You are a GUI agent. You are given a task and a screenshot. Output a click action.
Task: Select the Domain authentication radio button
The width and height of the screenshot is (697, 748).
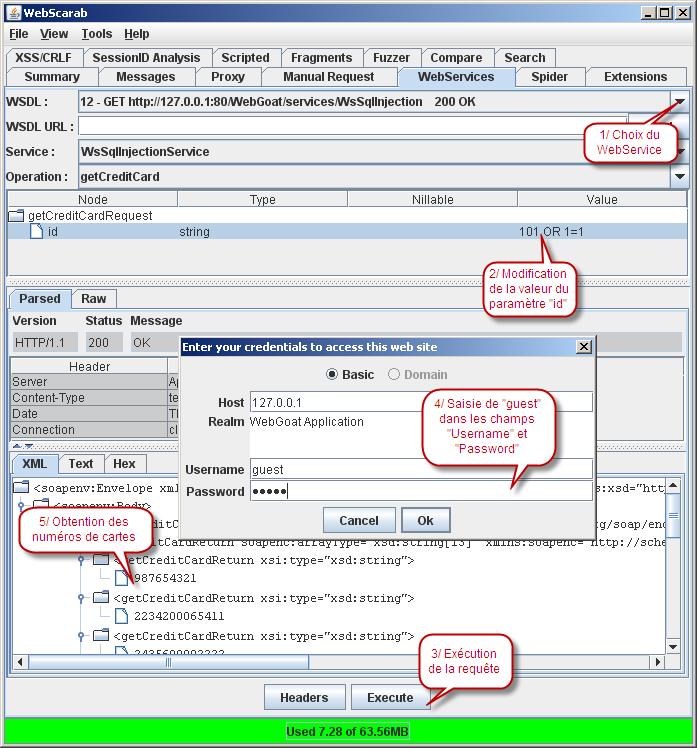coord(393,375)
